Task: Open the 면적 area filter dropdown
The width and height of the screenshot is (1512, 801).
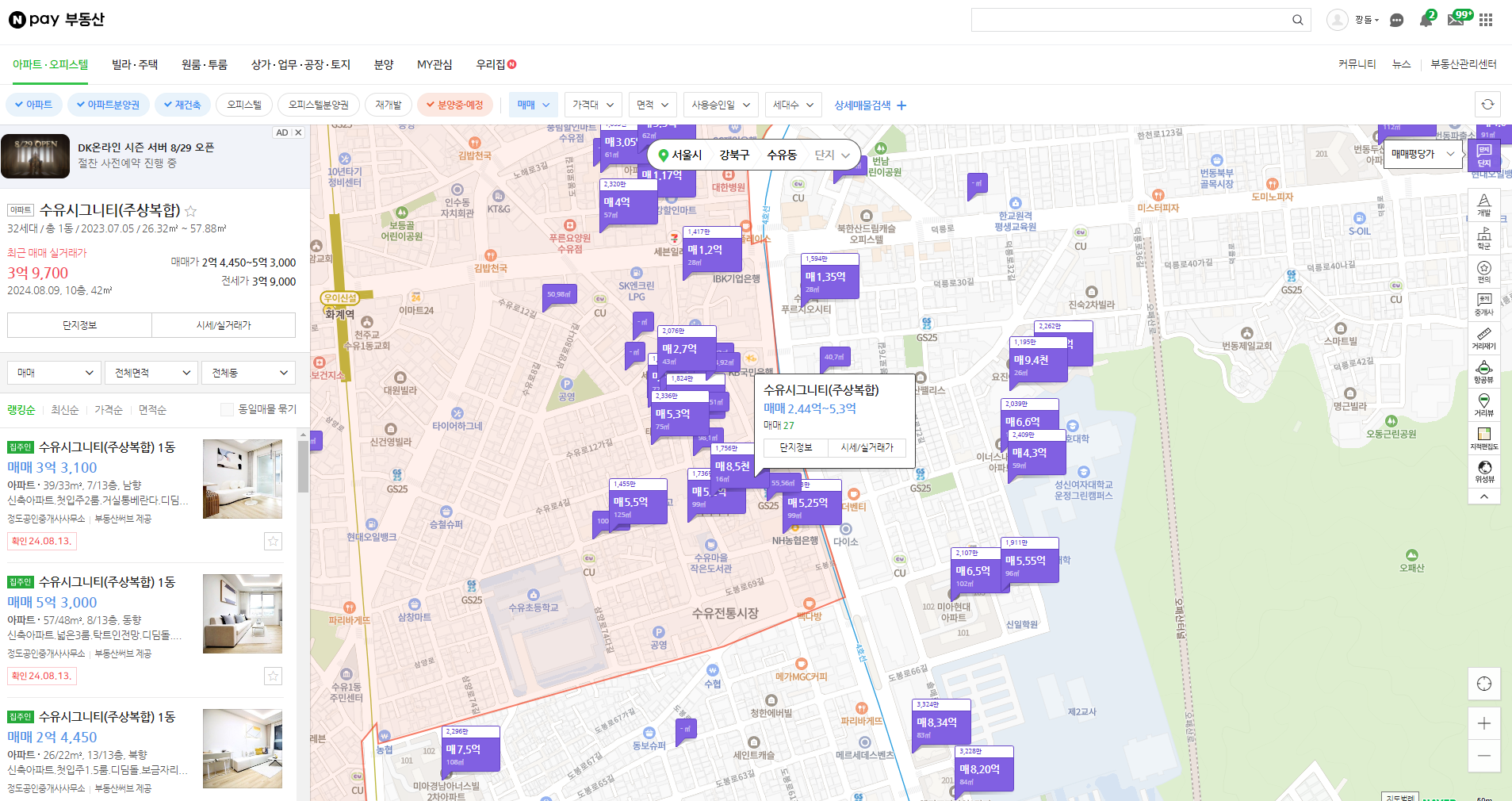Action: [653, 105]
